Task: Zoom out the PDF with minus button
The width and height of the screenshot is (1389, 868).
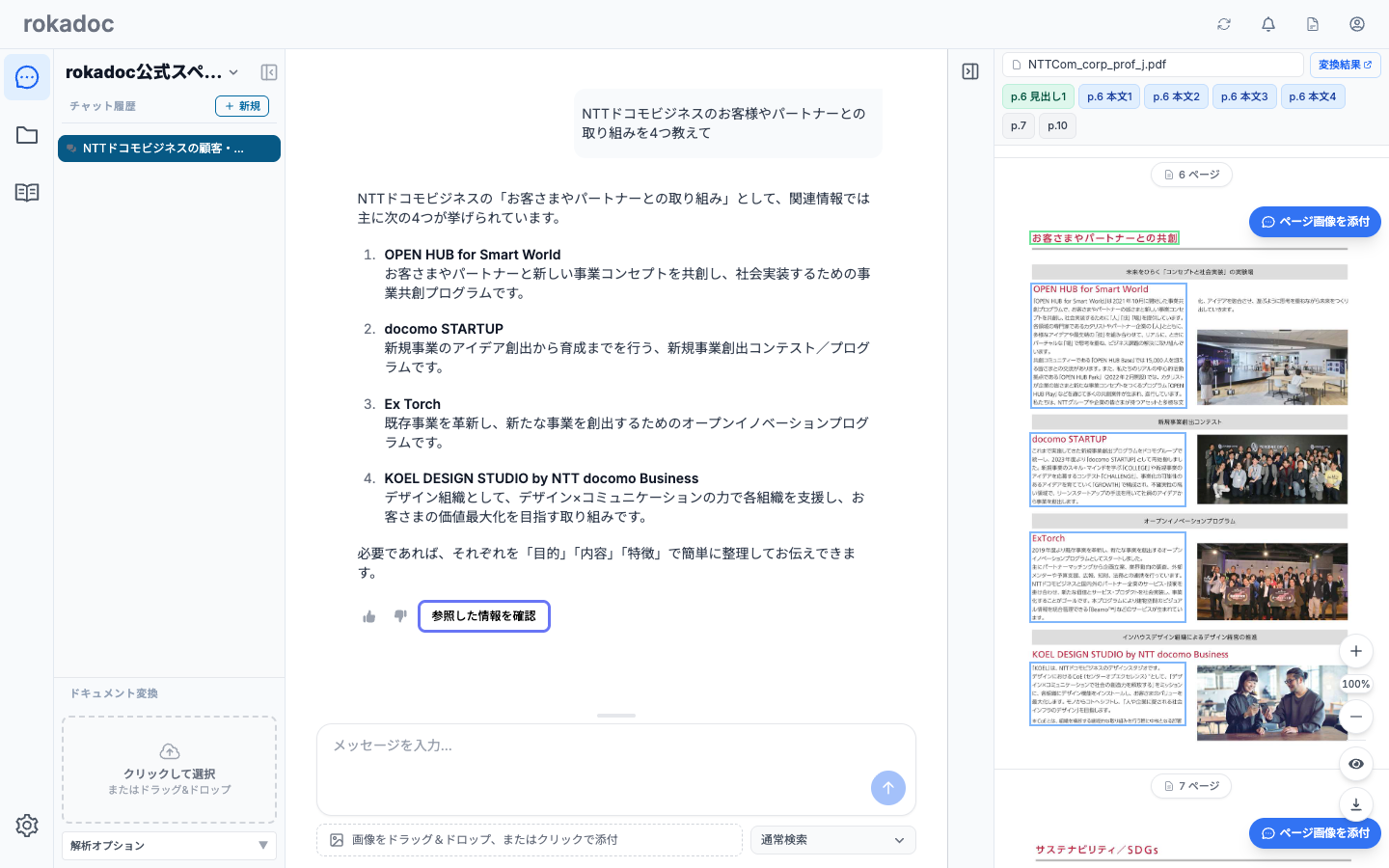Action: [x=1356, y=717]
